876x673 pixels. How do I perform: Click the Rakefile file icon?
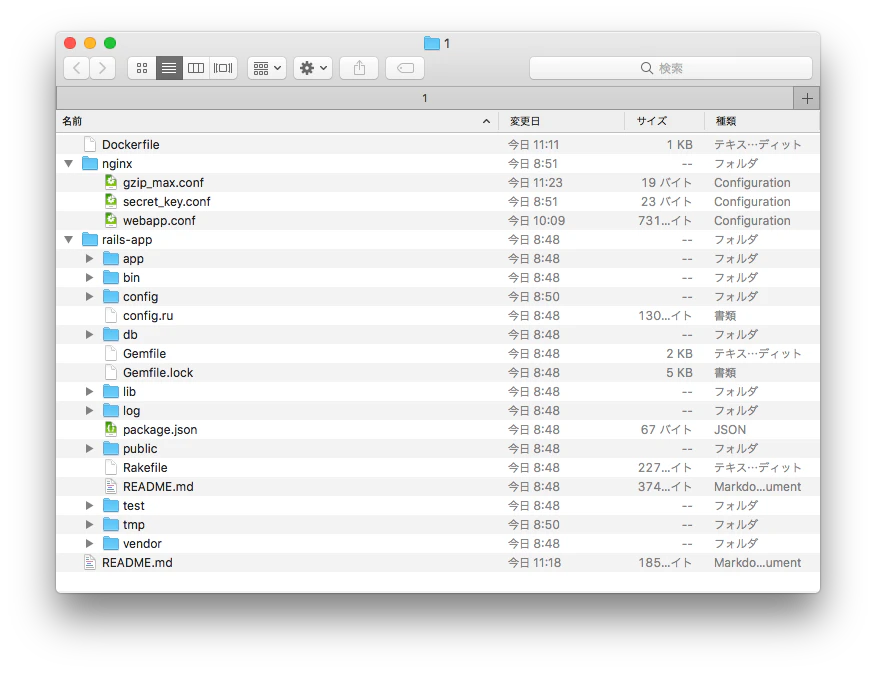[111, 467]
